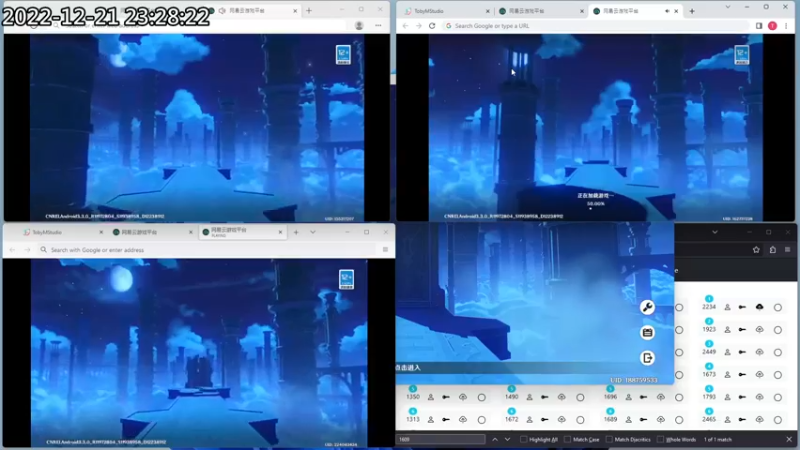Enable the Match Case checkbox
Image resolution: width=800 pixels, height=450 pixels.
tap(567, 439)
